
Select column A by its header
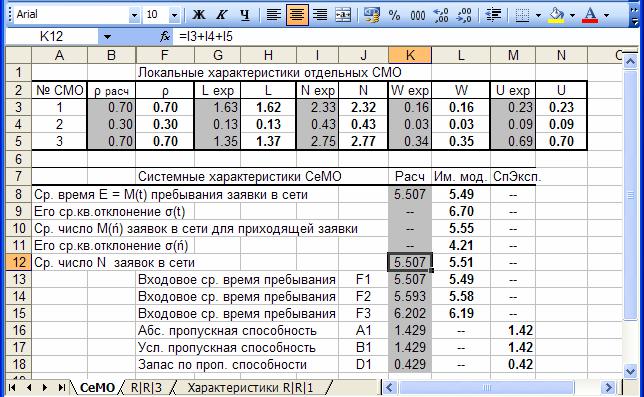(x=59, y=55)
